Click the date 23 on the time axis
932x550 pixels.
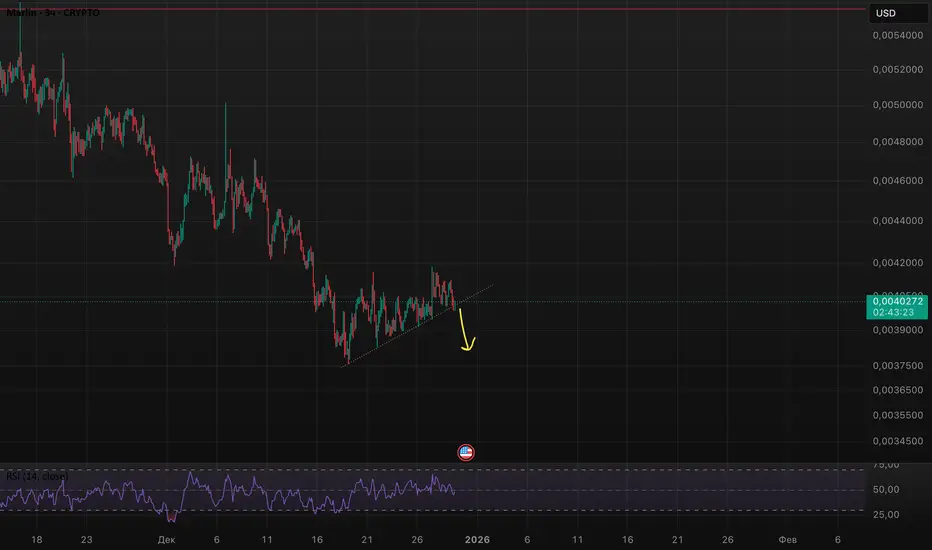click(x=87, y=540)
